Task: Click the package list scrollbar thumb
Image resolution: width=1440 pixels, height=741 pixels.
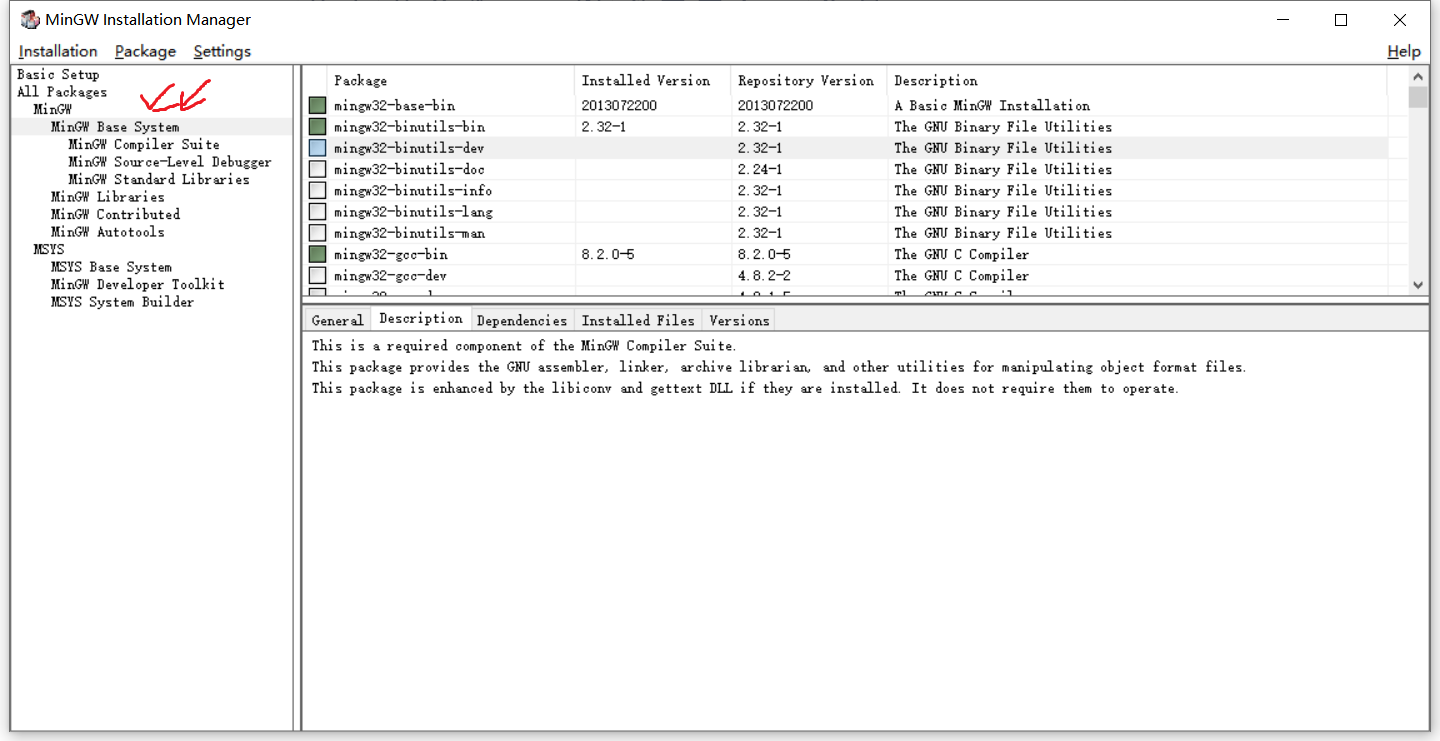Action: click(x=1418, y=97)
